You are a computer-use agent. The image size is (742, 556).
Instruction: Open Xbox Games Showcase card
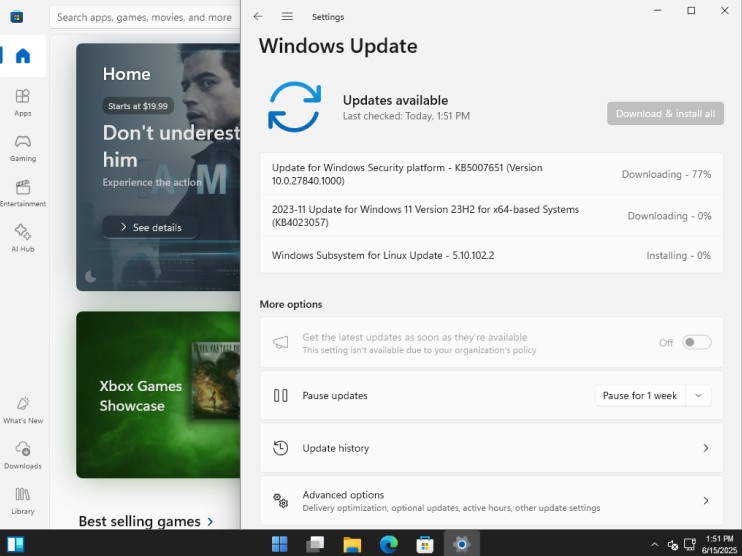coord(158,395)
